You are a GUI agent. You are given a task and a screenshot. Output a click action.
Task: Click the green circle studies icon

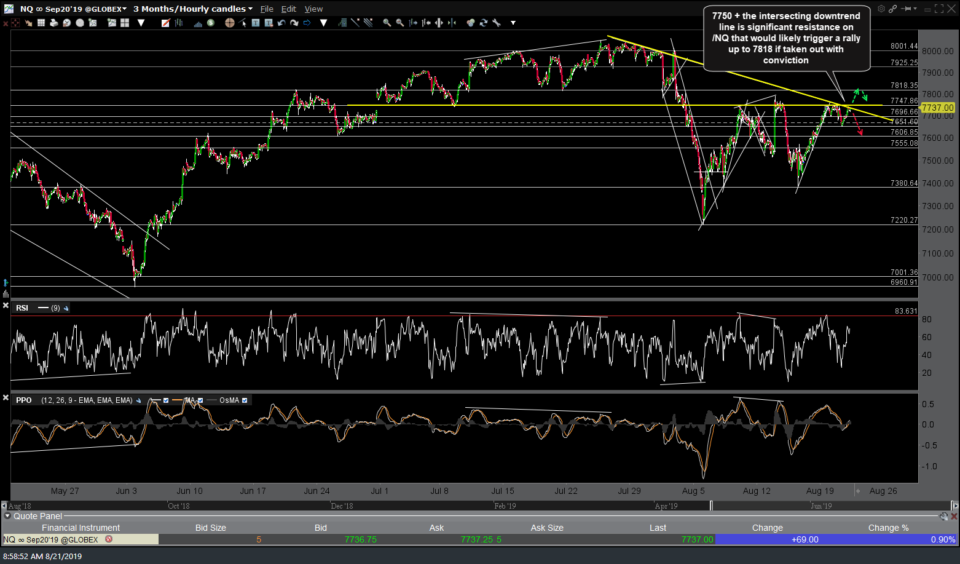pos(210,23)
